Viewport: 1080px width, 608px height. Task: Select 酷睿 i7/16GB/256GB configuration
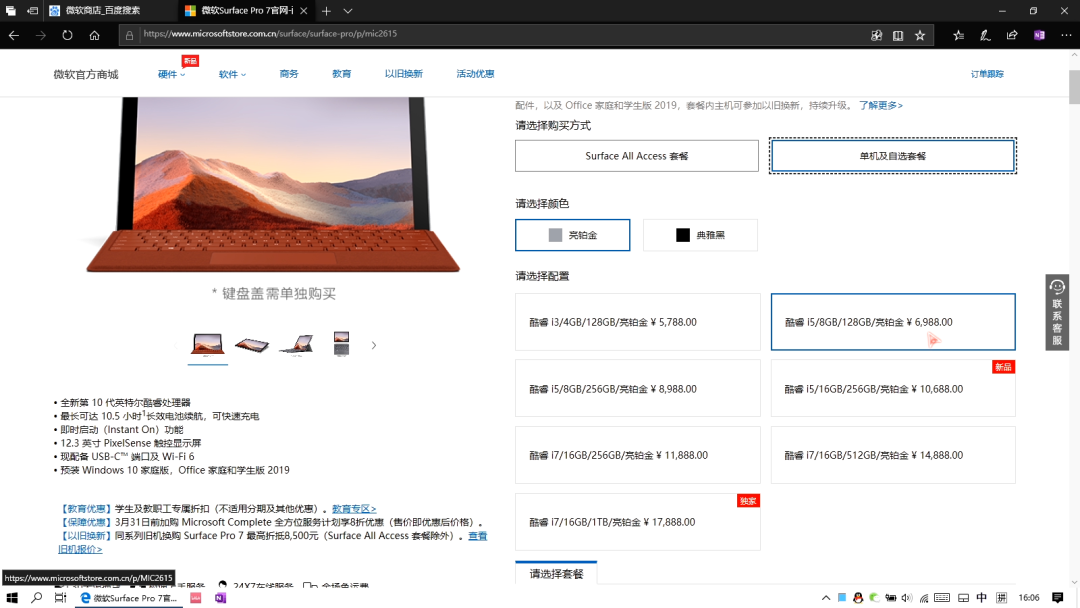(638, 455)
